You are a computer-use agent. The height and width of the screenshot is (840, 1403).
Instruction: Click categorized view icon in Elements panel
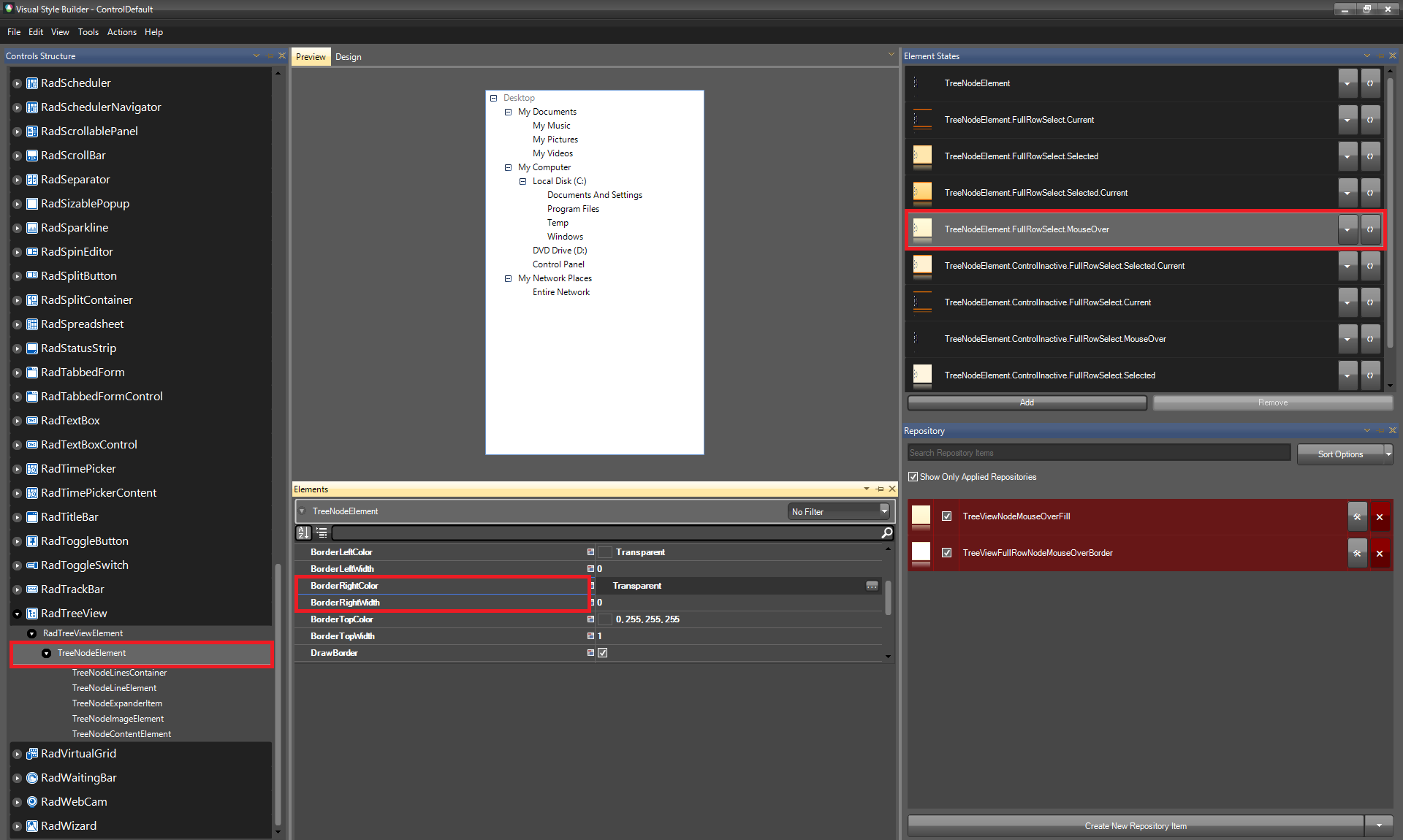pyautogui.click(x=322, y=533)
